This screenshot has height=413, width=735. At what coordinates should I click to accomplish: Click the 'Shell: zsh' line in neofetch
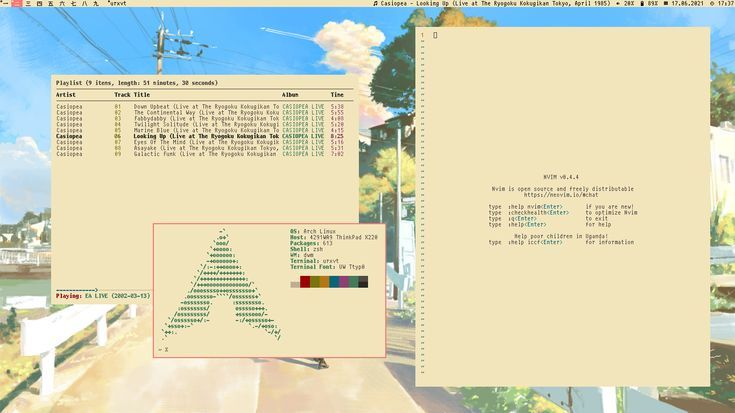(x=307, y=249)
